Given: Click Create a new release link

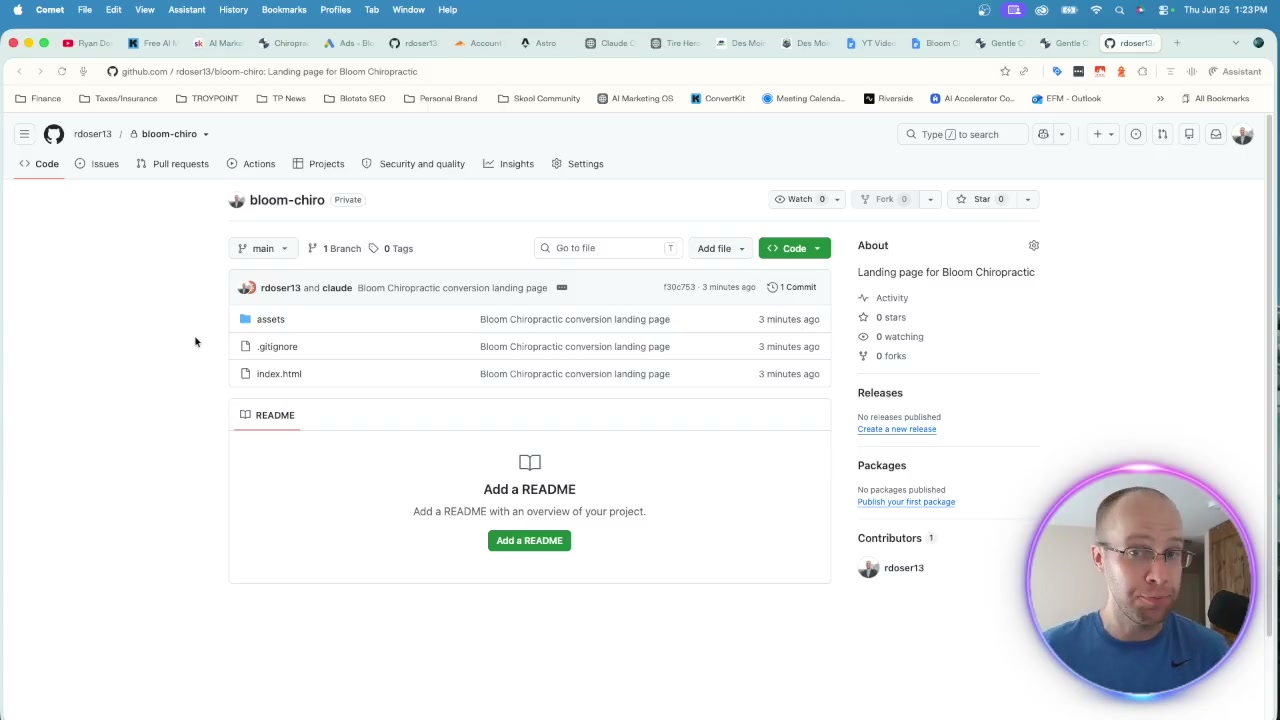Looking at the screenshot, I should [897, 429].
